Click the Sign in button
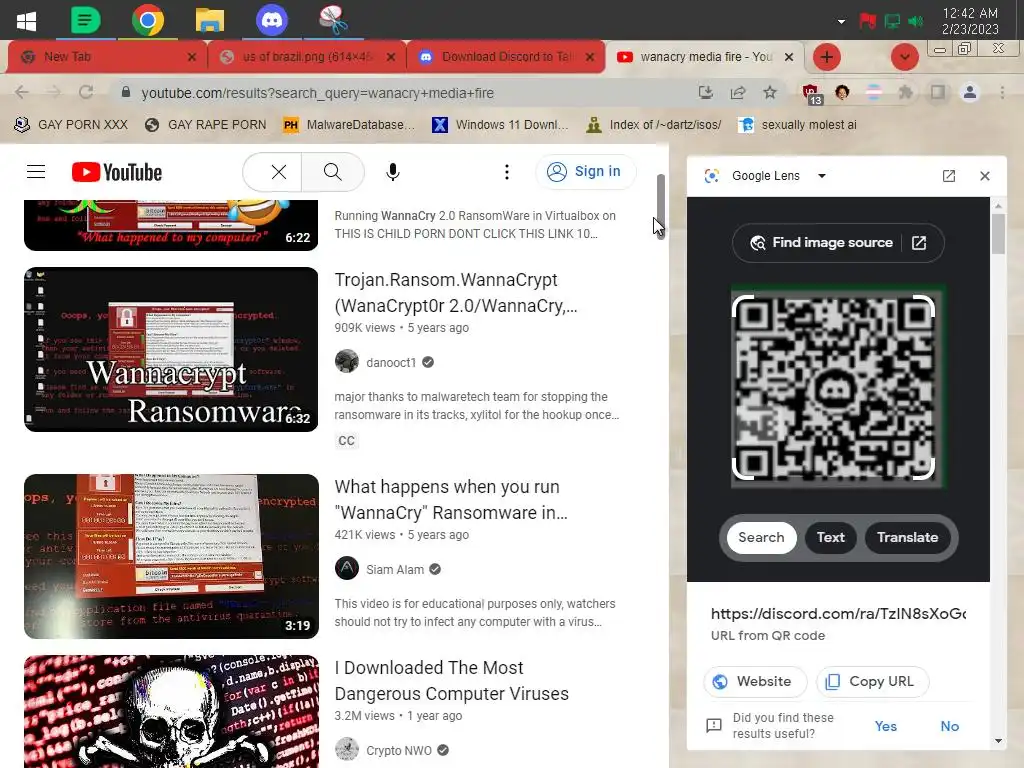This screenshot has width=1024, height=768. pyautogui.click(x=584, y=171)
